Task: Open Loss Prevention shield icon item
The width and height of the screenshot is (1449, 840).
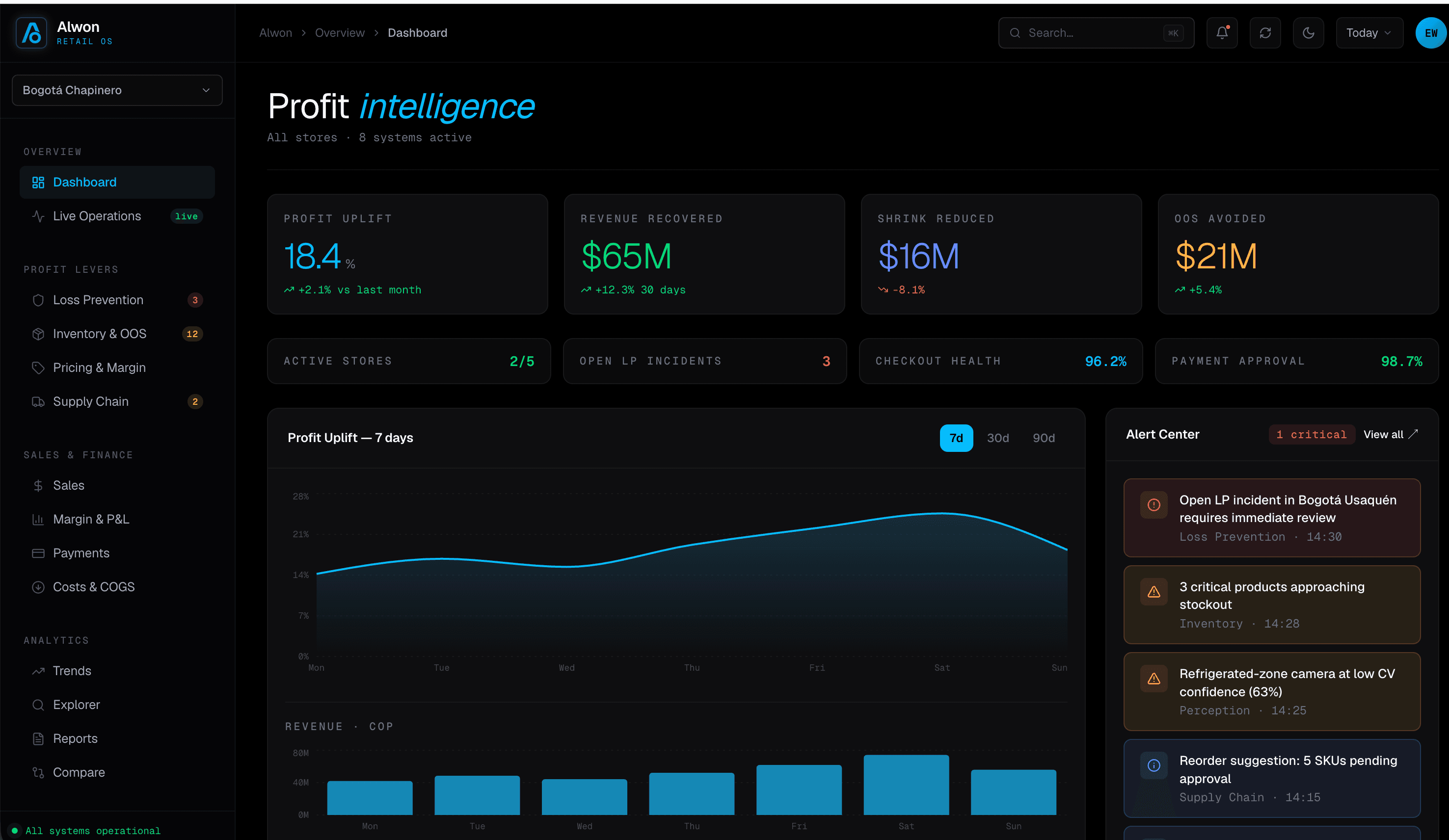Action: (38, 300)
